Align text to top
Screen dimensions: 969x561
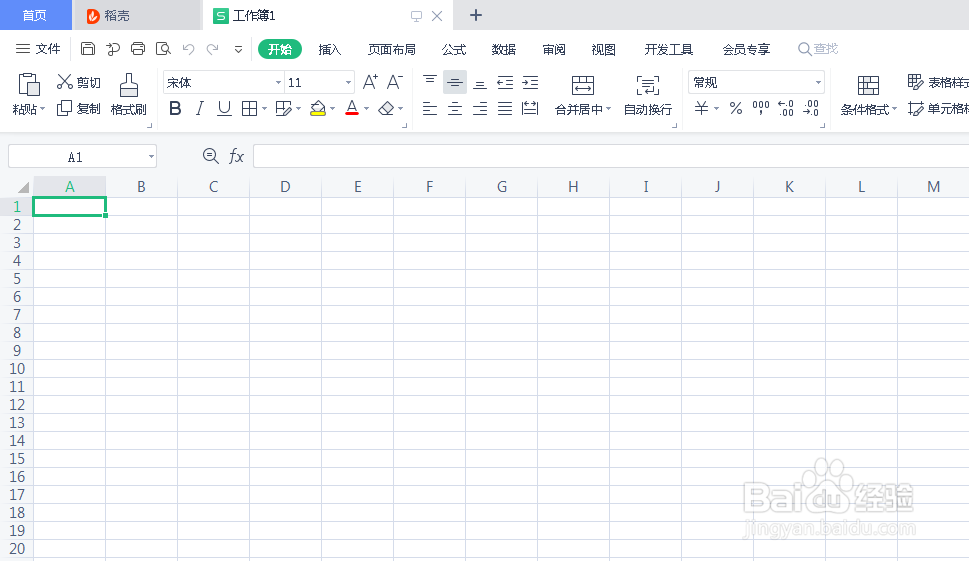click(x=430, y=82)
